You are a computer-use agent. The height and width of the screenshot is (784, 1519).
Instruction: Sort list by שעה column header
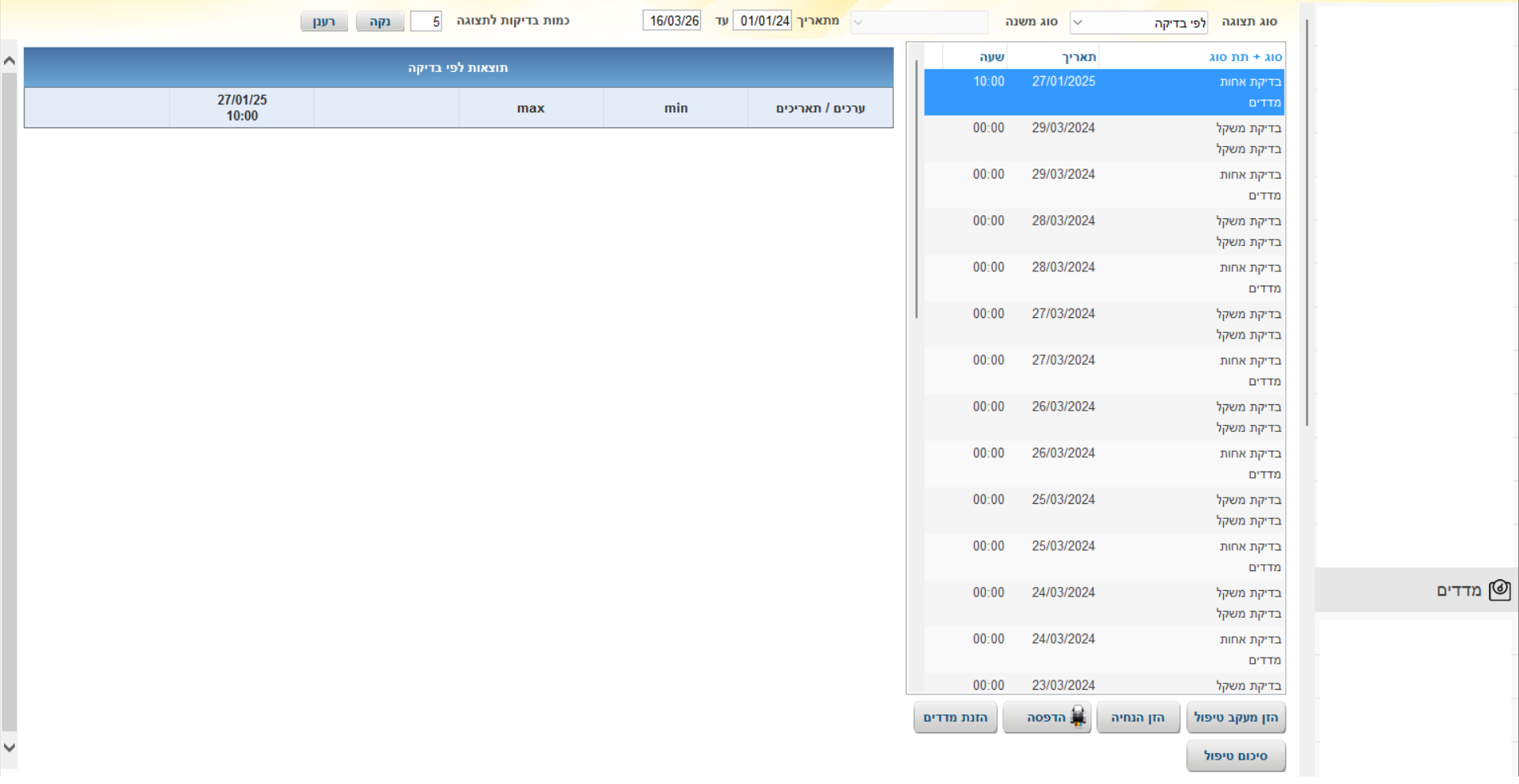click(991, 57)
